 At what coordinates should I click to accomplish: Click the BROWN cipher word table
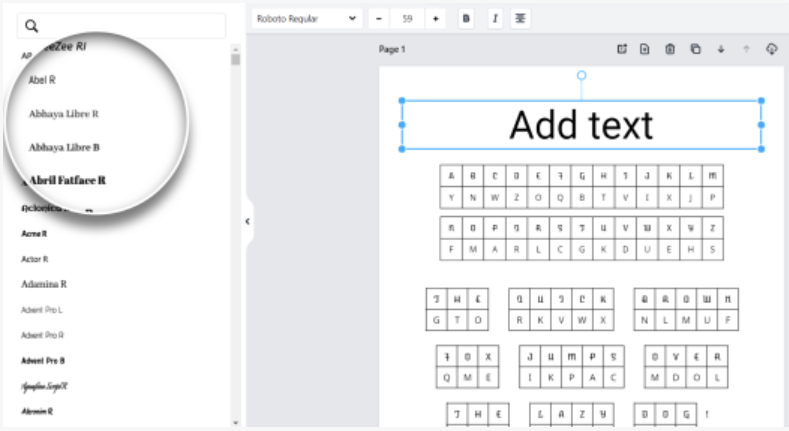[x=686, y=309]
